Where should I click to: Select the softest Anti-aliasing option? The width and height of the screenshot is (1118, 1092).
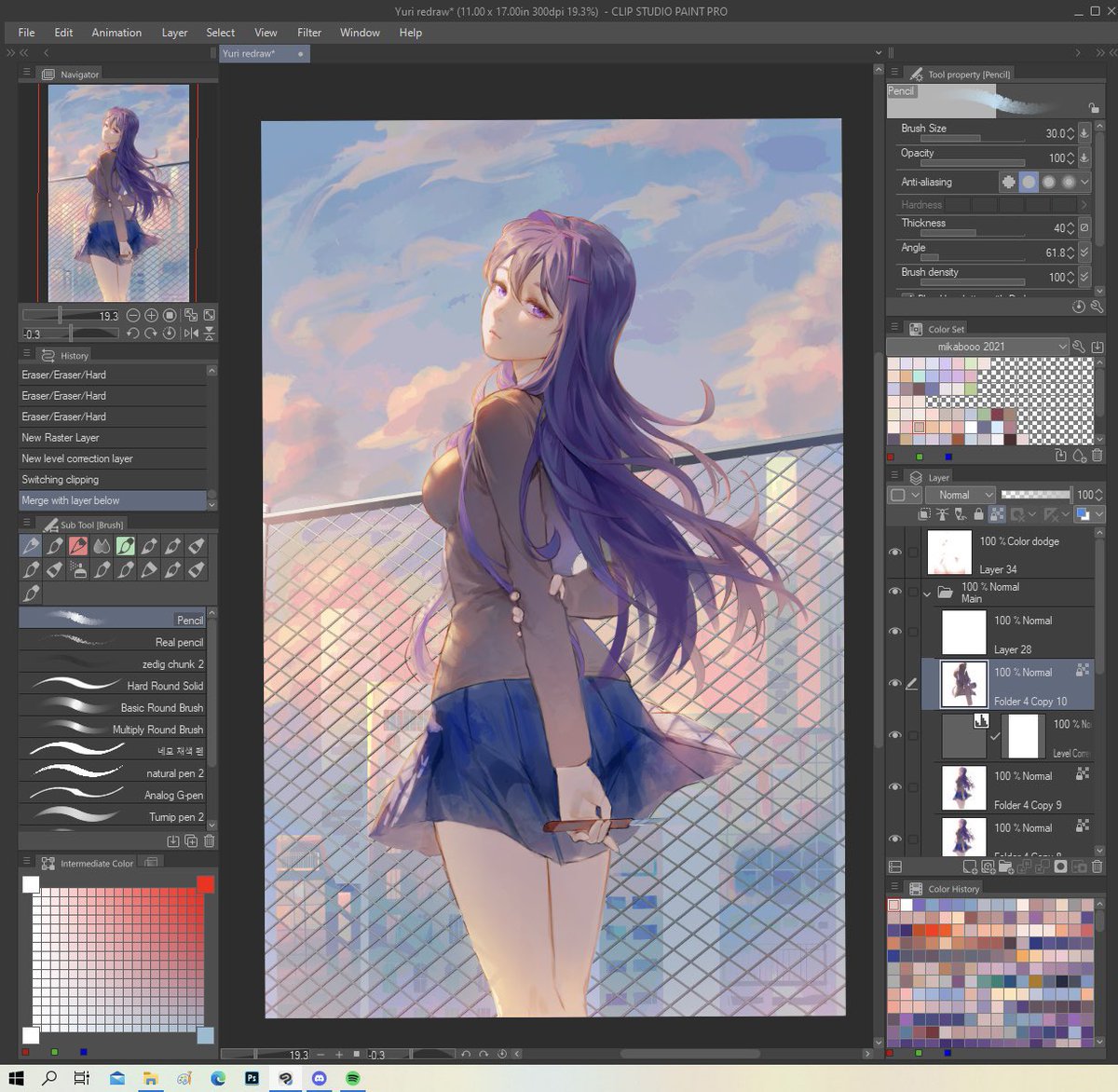(1067, 182)
